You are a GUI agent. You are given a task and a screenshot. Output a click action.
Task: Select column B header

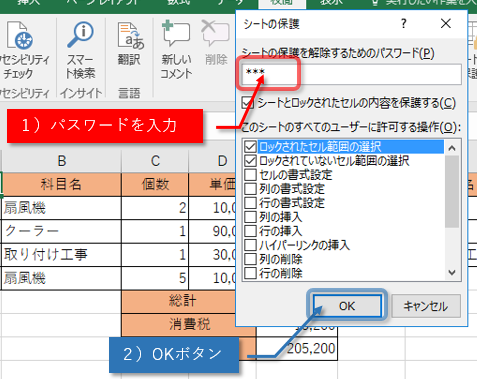click(x=61, y=161)
